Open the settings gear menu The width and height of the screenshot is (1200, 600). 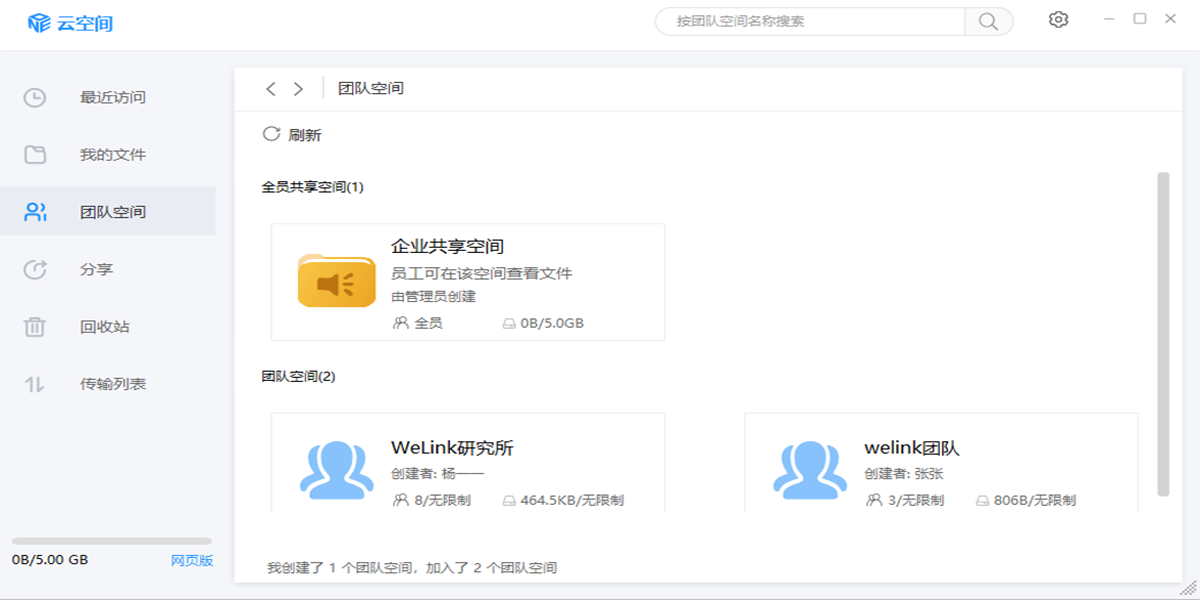coord(1058,19)
